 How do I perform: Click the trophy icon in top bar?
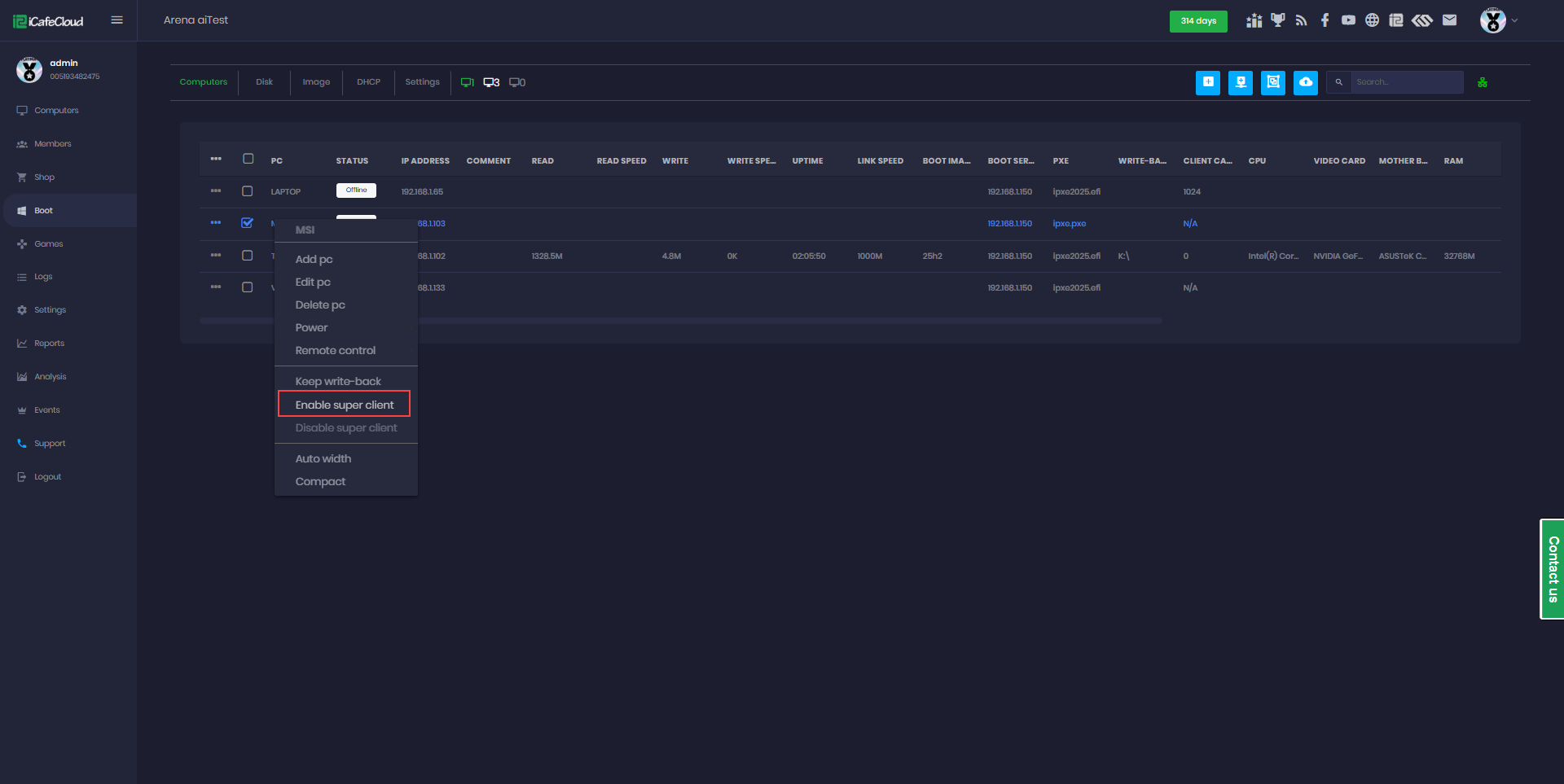tap(1277, 20)
